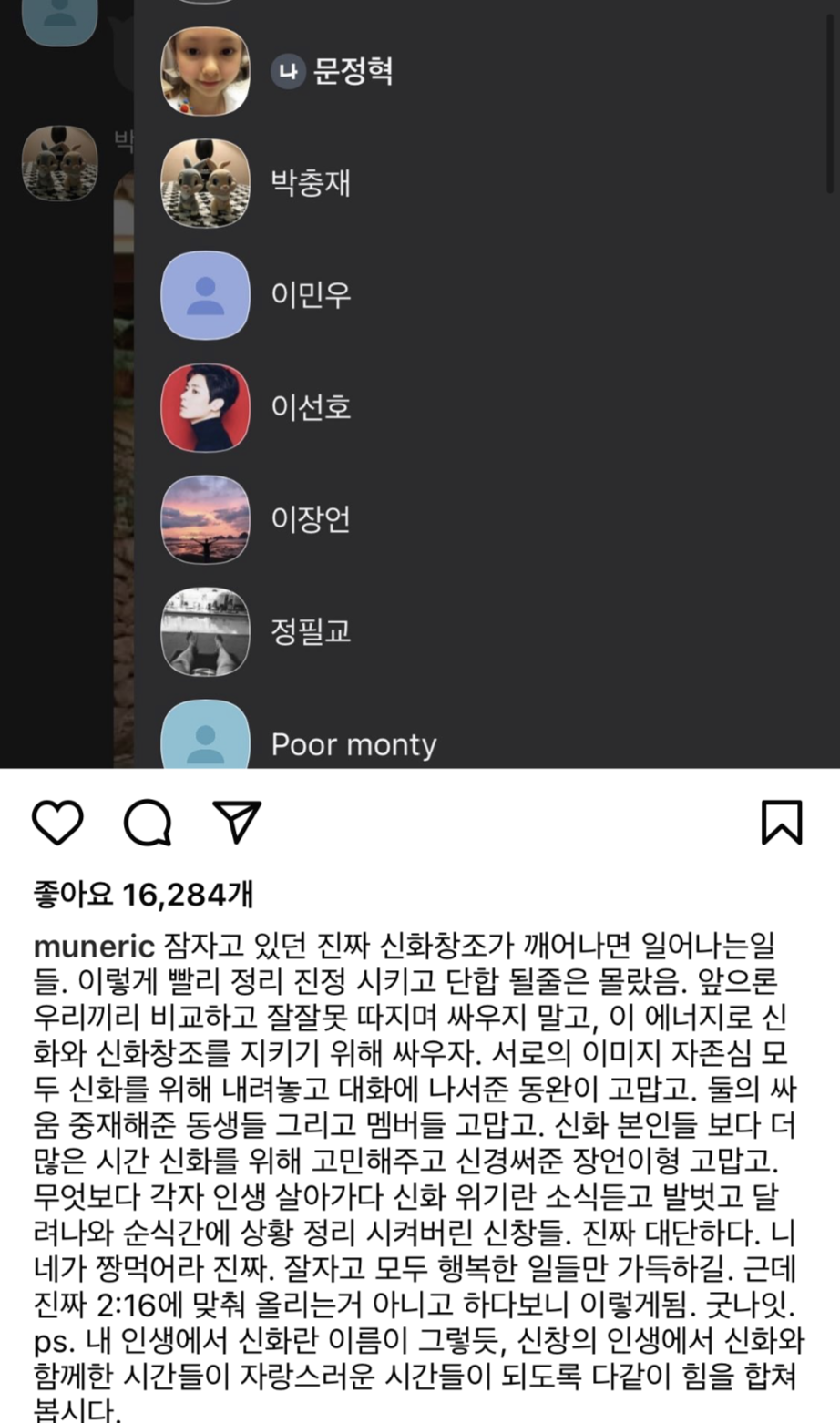Open muneric profile from caption username
Screen dimensions: 840x1423
(94, 947)
